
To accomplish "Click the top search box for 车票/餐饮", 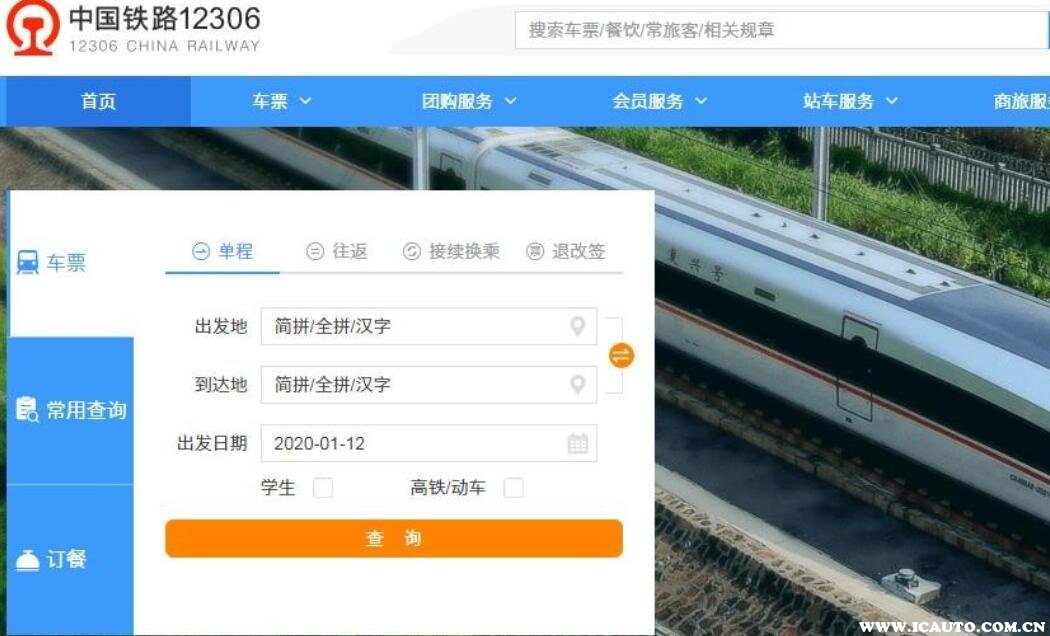I will tap(781, 30).
